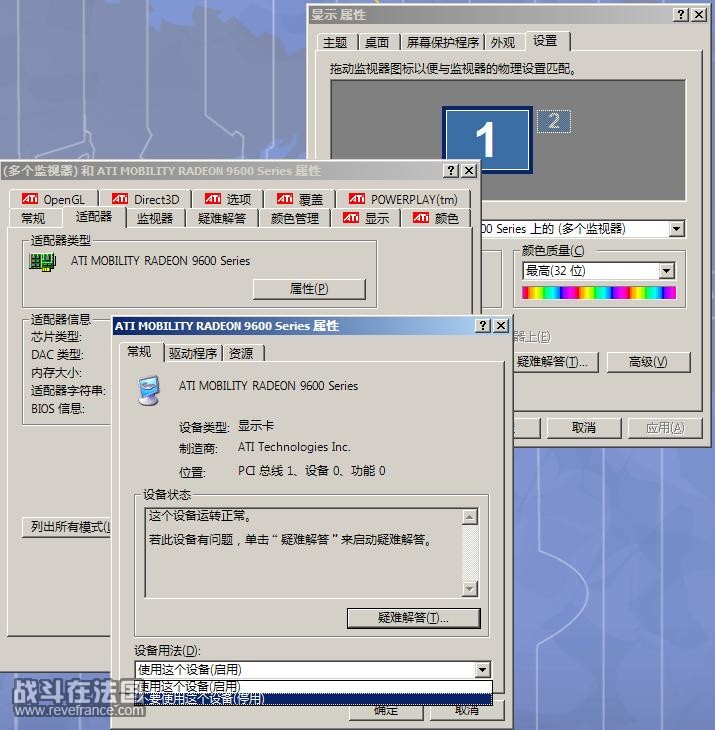Switch to the 常规 tab in multi-monitor properties

(x=34, y=218)
